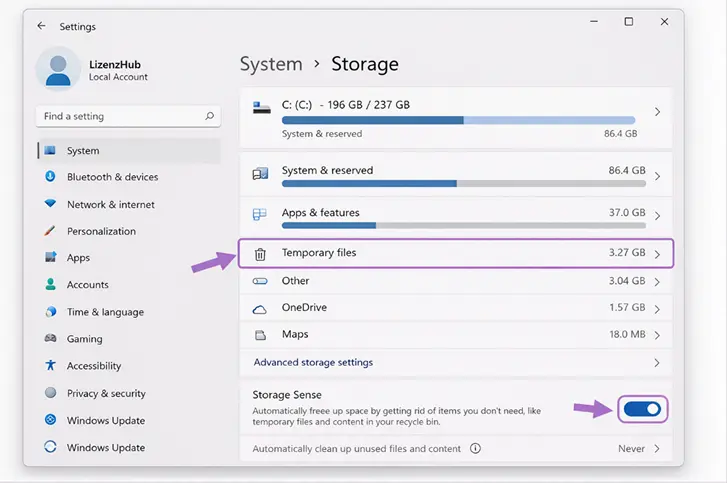Screen dimensions: 727x483
Task: Open the Maps row chevron
Action: [657, 335]
